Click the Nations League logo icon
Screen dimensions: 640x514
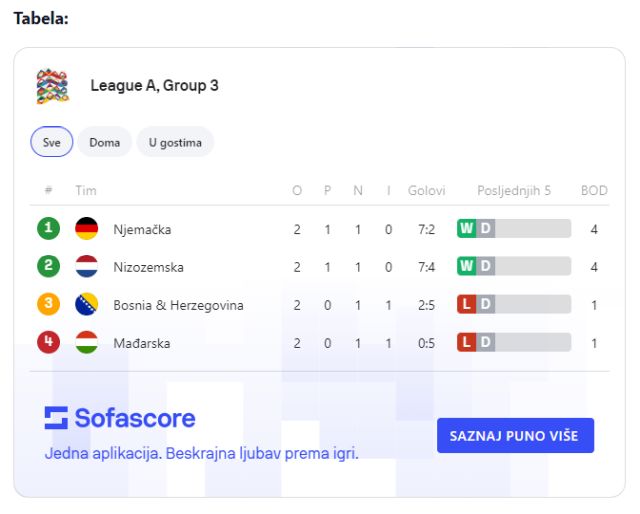[52, 86]
